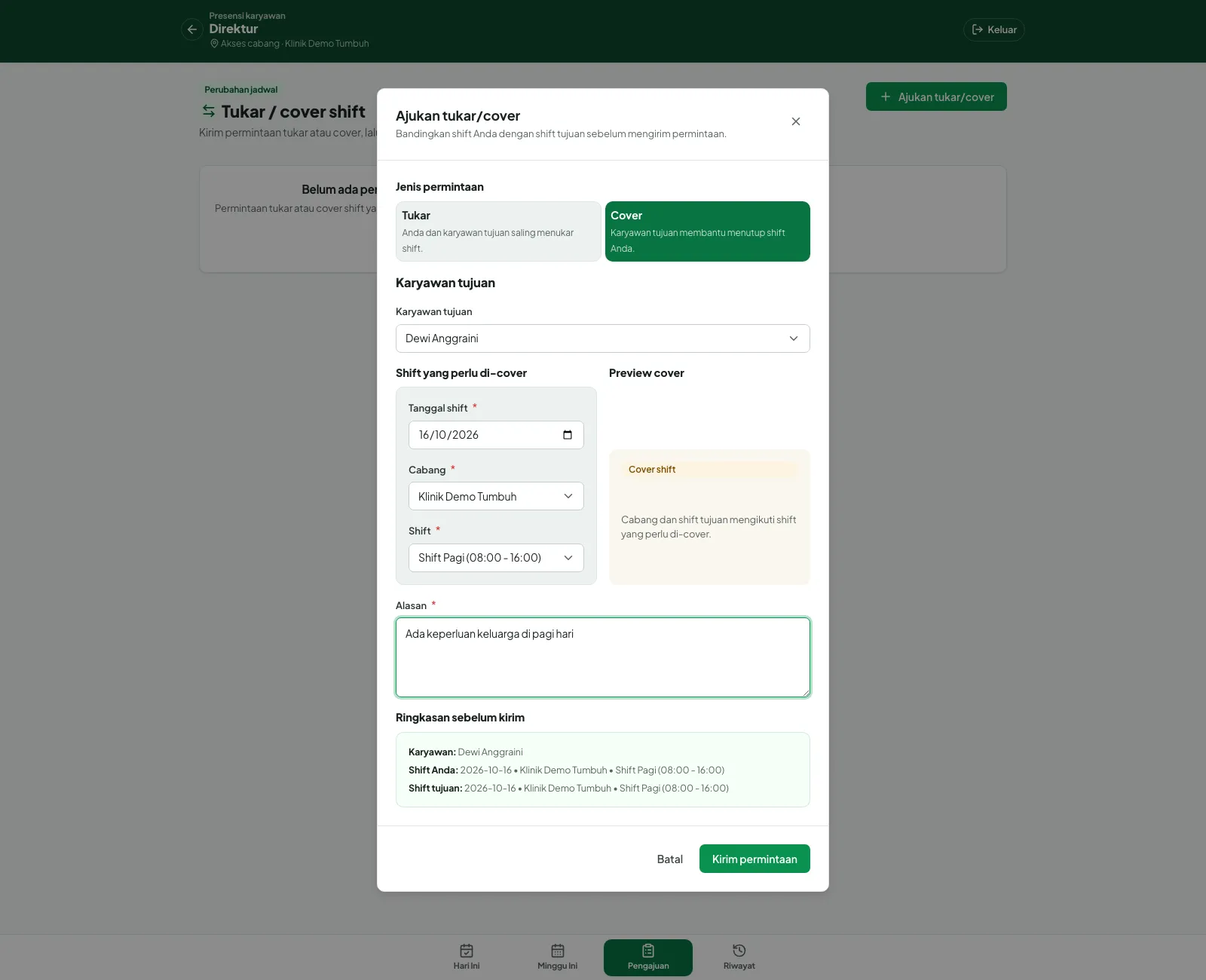Image resolution: width=1206 pixels, height=980 pixels.
Task: Click the Preview cover heading
Action: tap(647, 373)
